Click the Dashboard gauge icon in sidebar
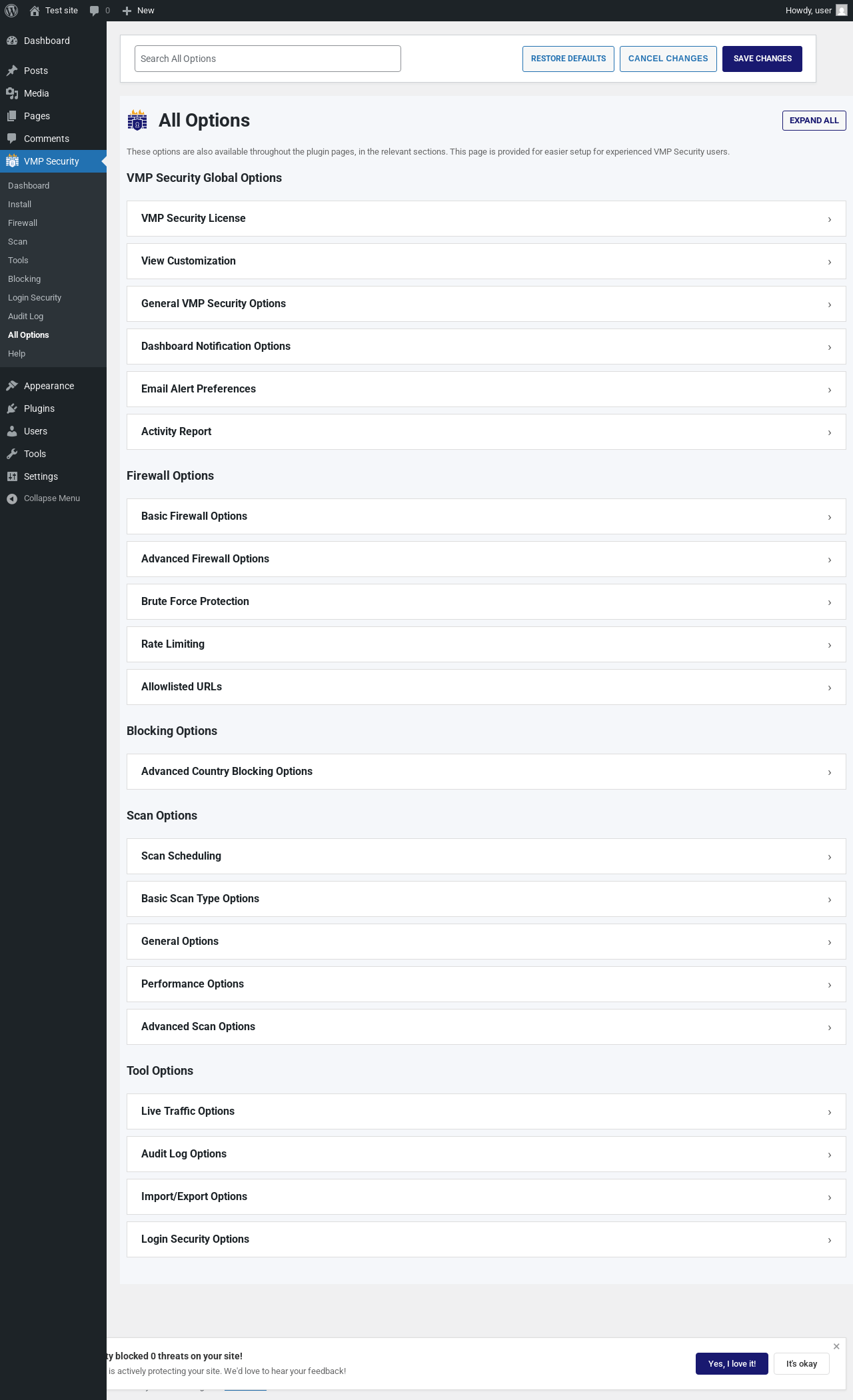Screen dimensions: 853x1400 [12, 41]
